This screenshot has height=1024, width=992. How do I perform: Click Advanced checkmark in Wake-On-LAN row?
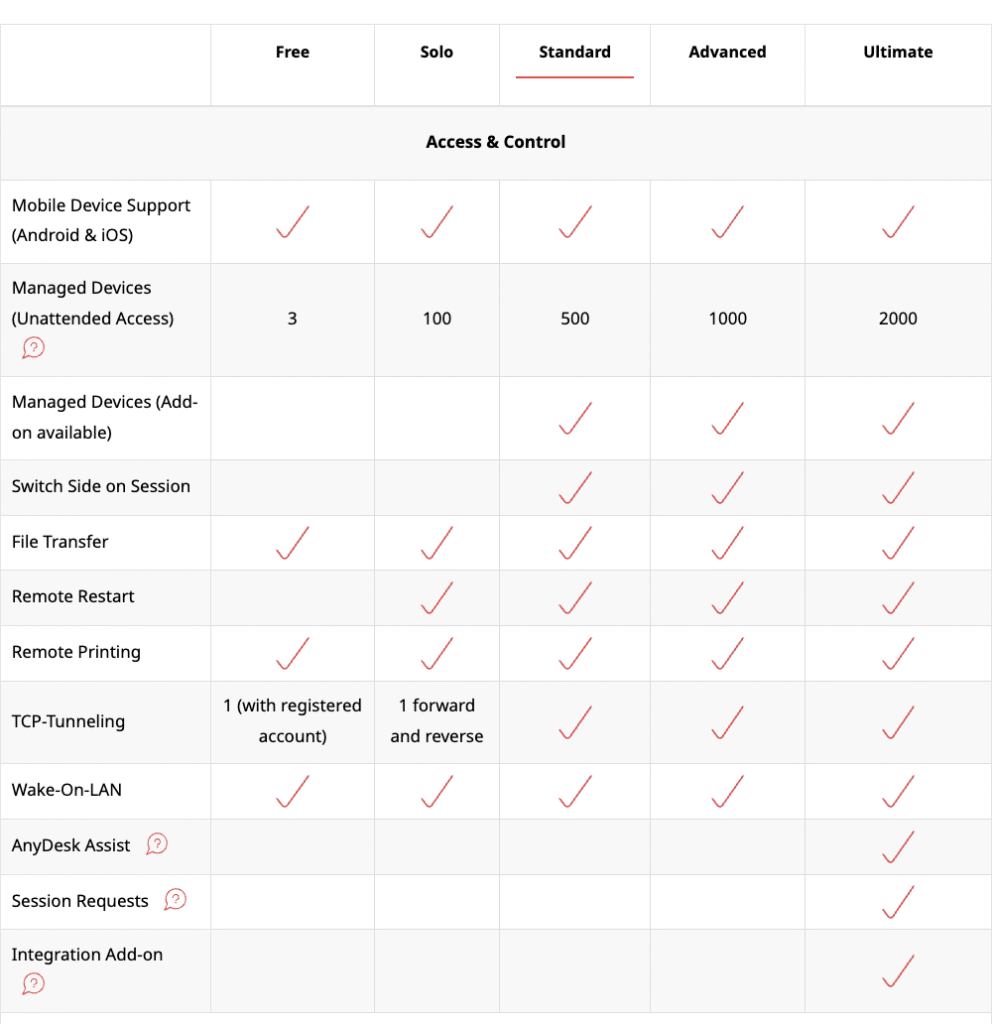(x=727, y=791)
